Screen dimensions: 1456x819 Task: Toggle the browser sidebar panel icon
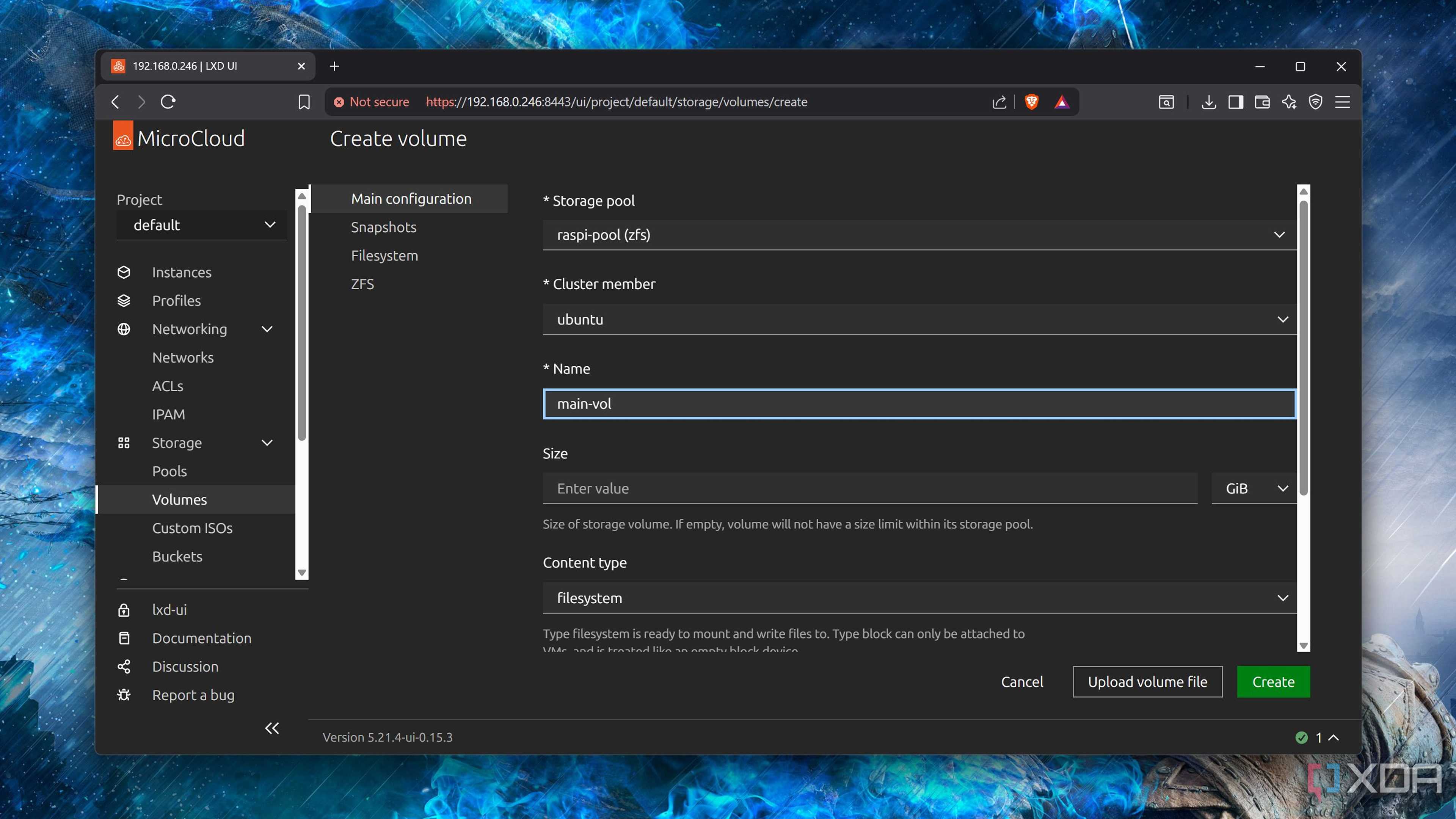click(x=1236, y=102)
